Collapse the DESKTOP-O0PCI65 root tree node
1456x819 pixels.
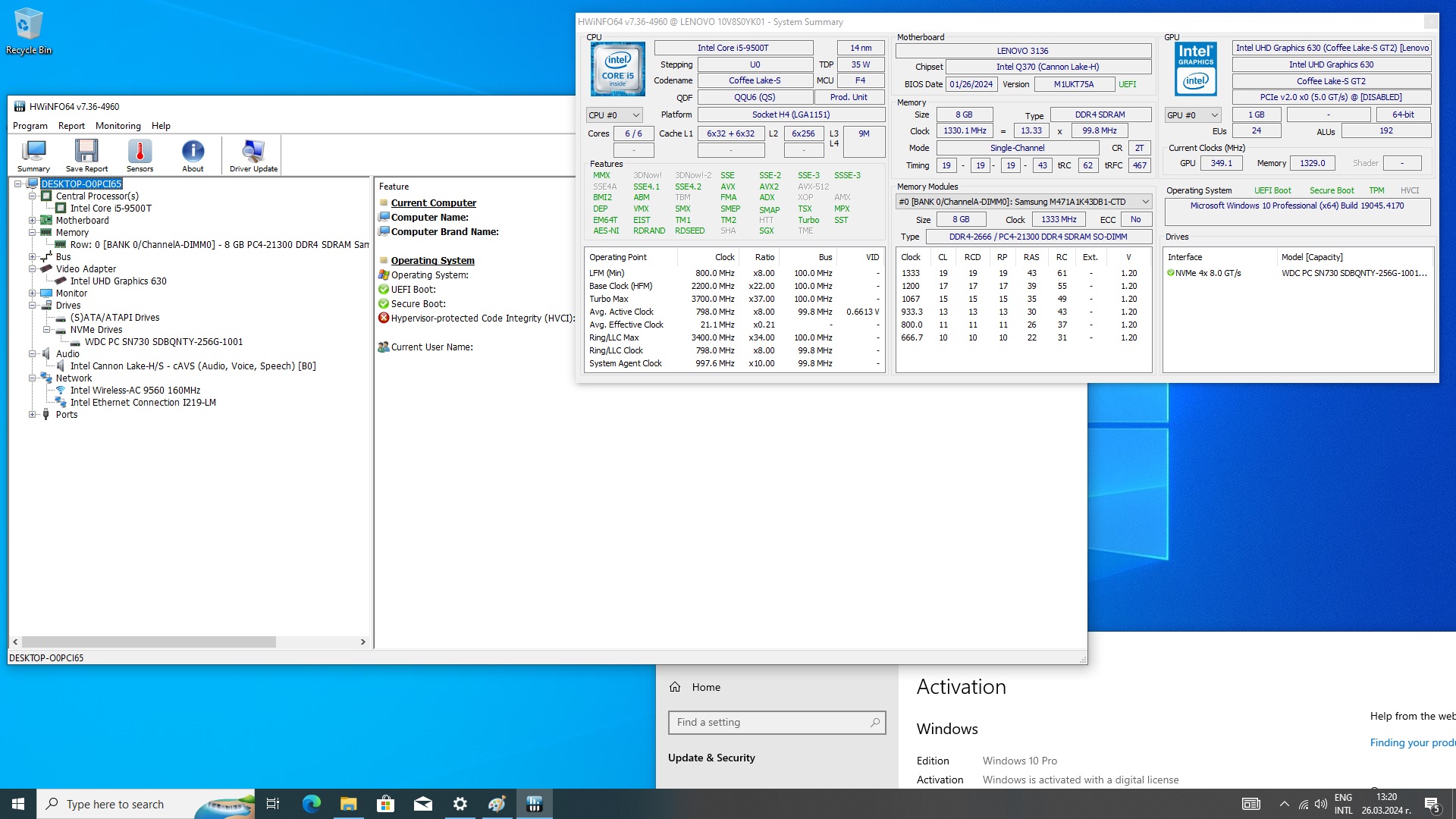point(17,184)
